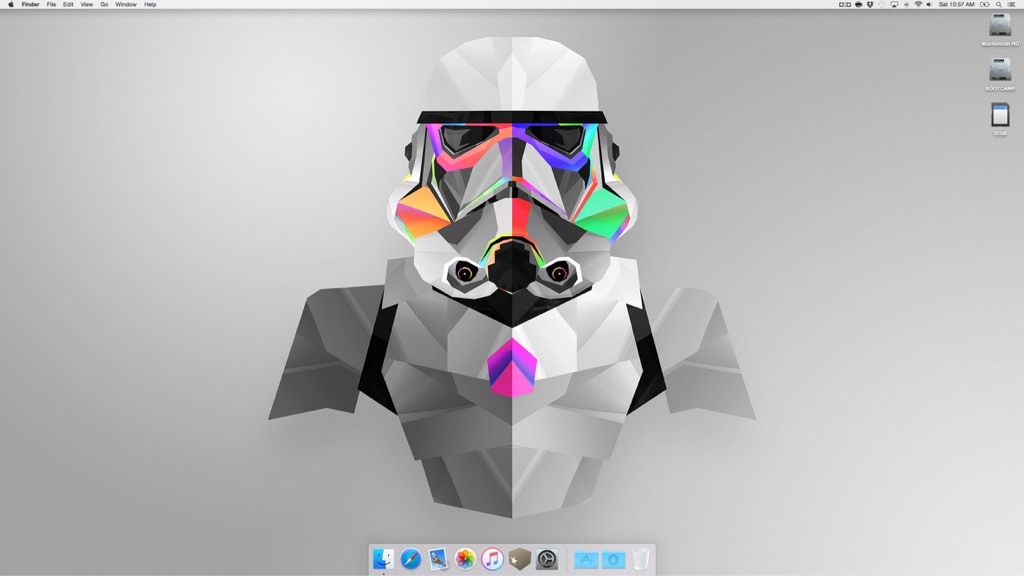Open the Downloads folder stack in Dock

(x=613, y=560)
